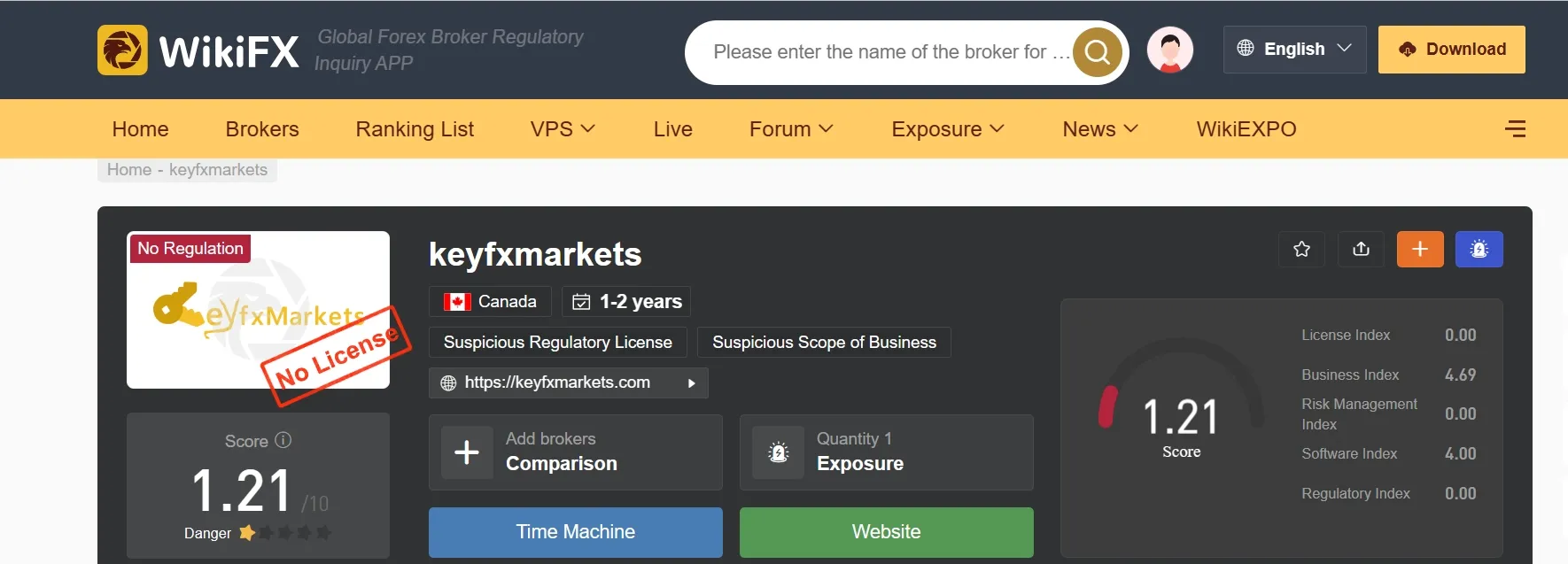The image size is (1568, 564).
Task: Click the Regulatory Index label
Action: [x=1355, y=493]
